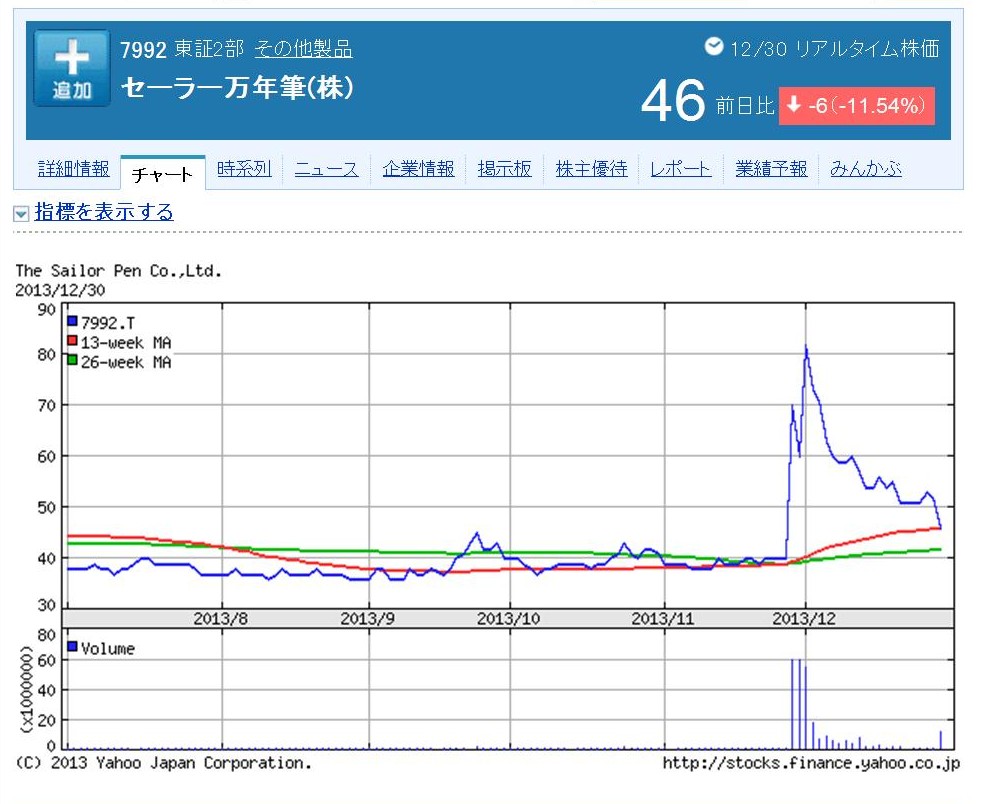Screen dimensions: 984x804
Task: Open the みんかぶ link
Action: 866,169
